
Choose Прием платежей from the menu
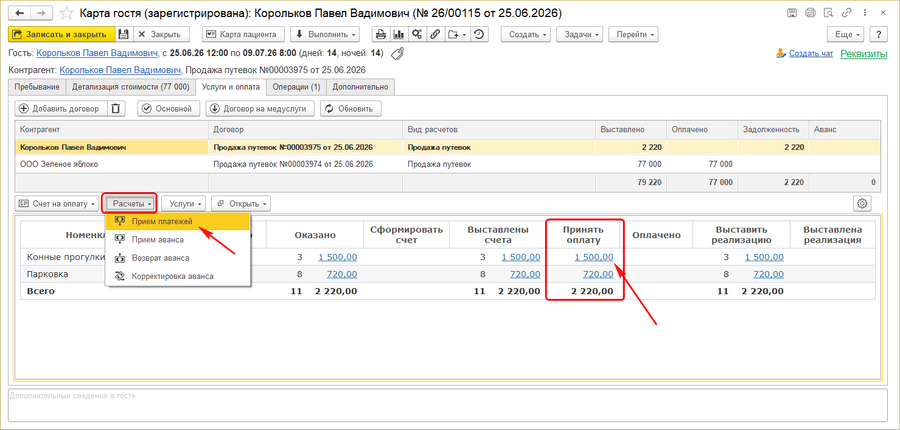178,221
